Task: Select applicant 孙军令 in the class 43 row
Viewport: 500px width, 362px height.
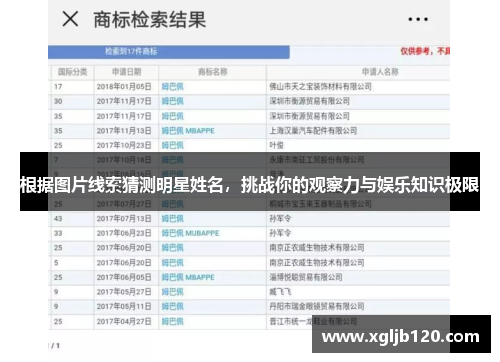Action: pyautogui.click(x=280, y=218)
